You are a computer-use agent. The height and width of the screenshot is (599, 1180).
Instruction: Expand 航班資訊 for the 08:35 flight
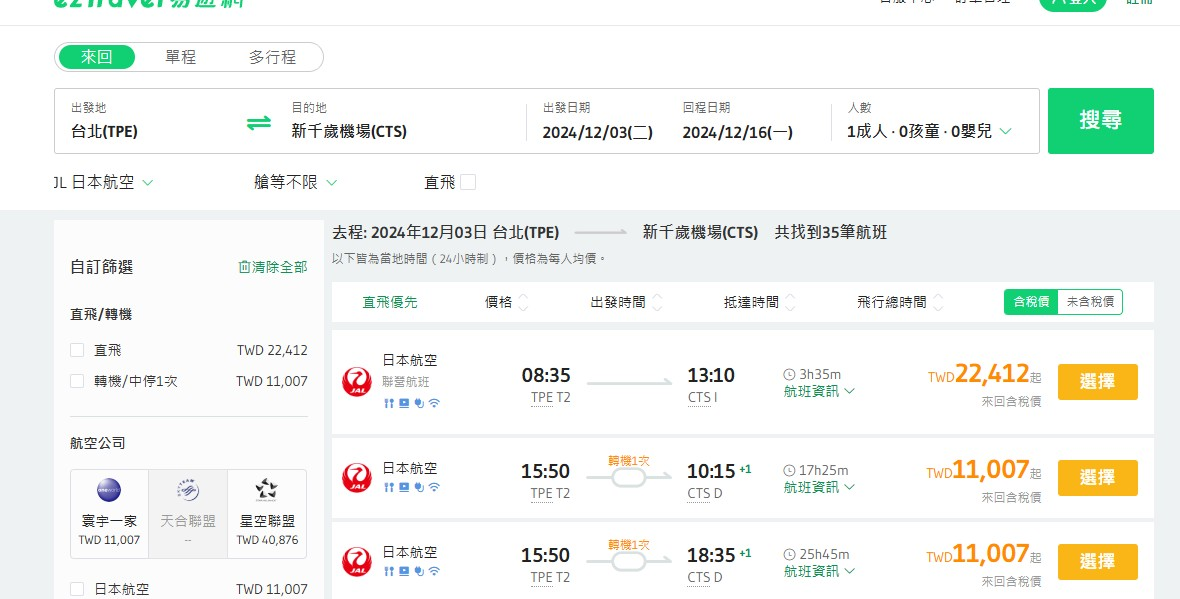pyautogui.click(x=819, y=391)
